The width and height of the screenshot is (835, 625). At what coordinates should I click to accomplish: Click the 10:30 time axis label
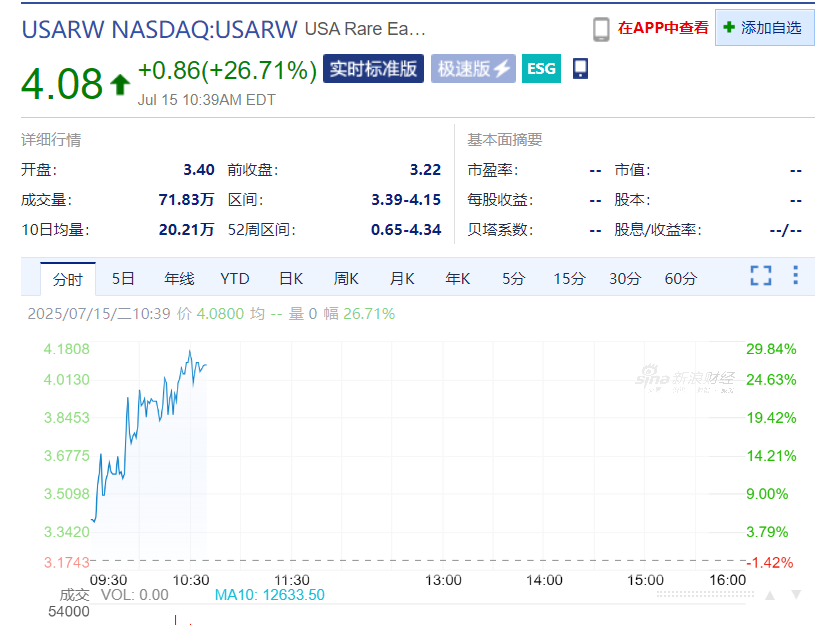coord(191,580)
